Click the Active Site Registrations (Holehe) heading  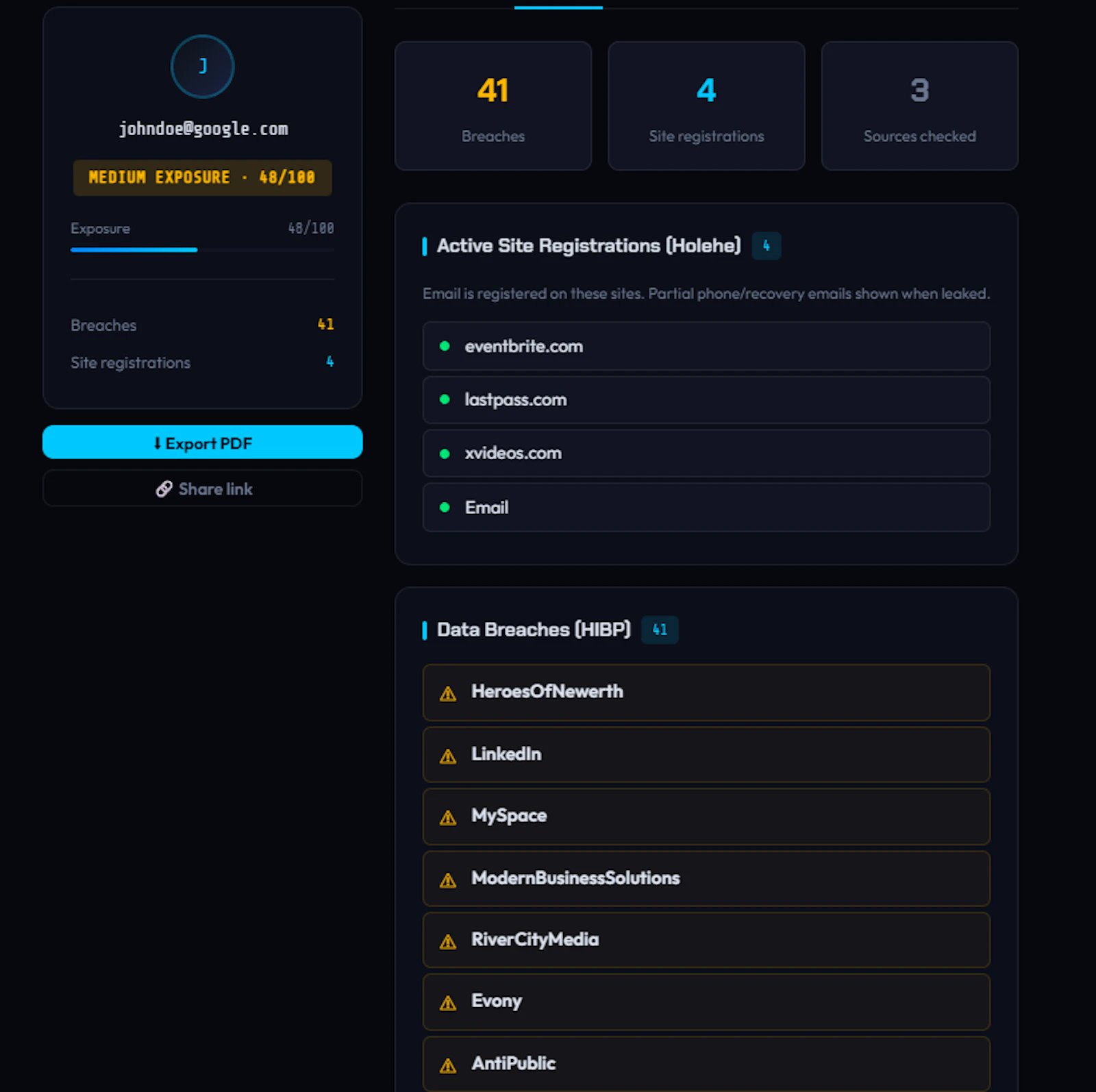point(589,245)
